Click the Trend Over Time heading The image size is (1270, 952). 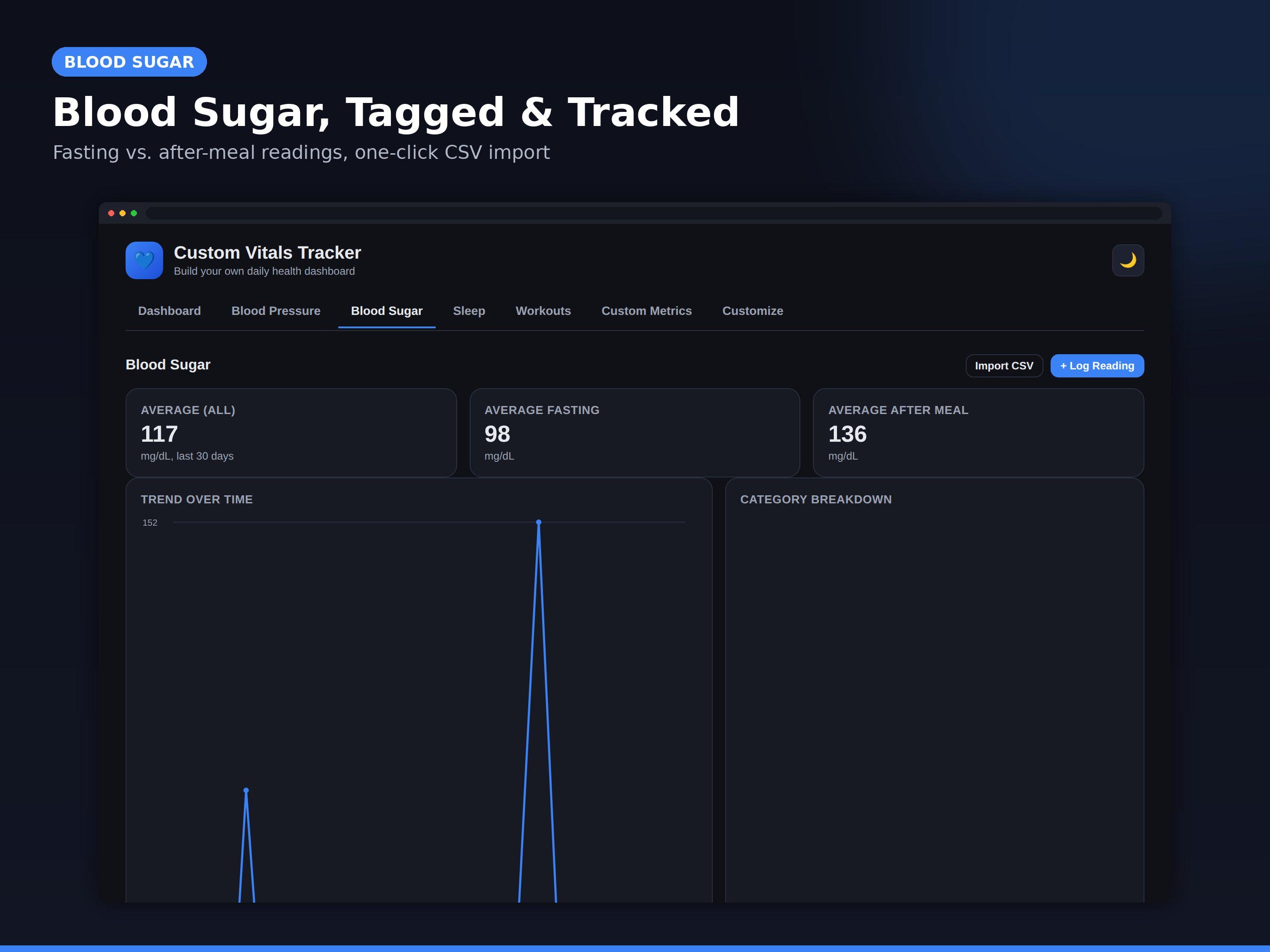click(x=196, y=499)
